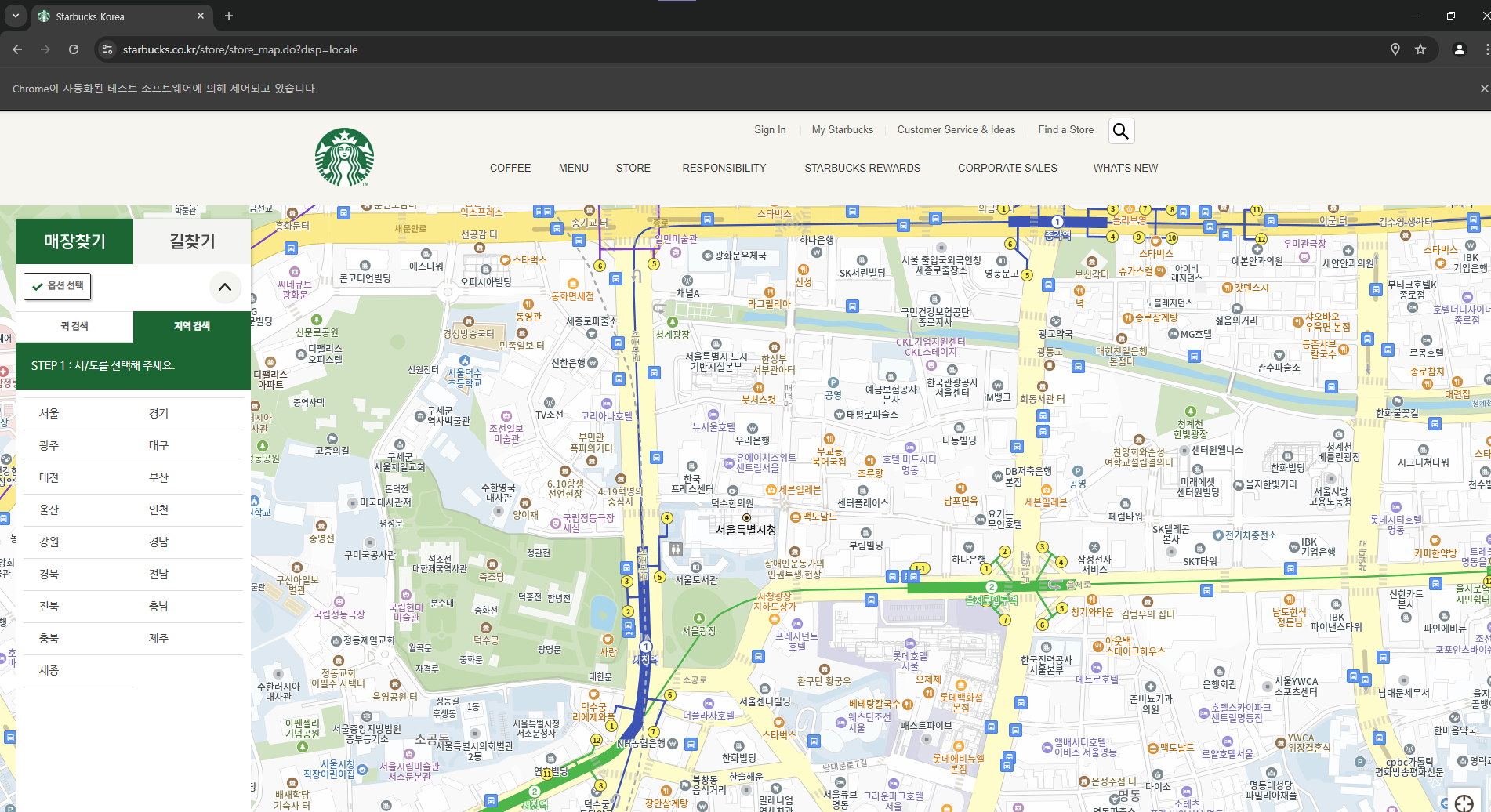Click the 종각역 line 1 marker
1491x812 pixels.
click(1057, 222)
